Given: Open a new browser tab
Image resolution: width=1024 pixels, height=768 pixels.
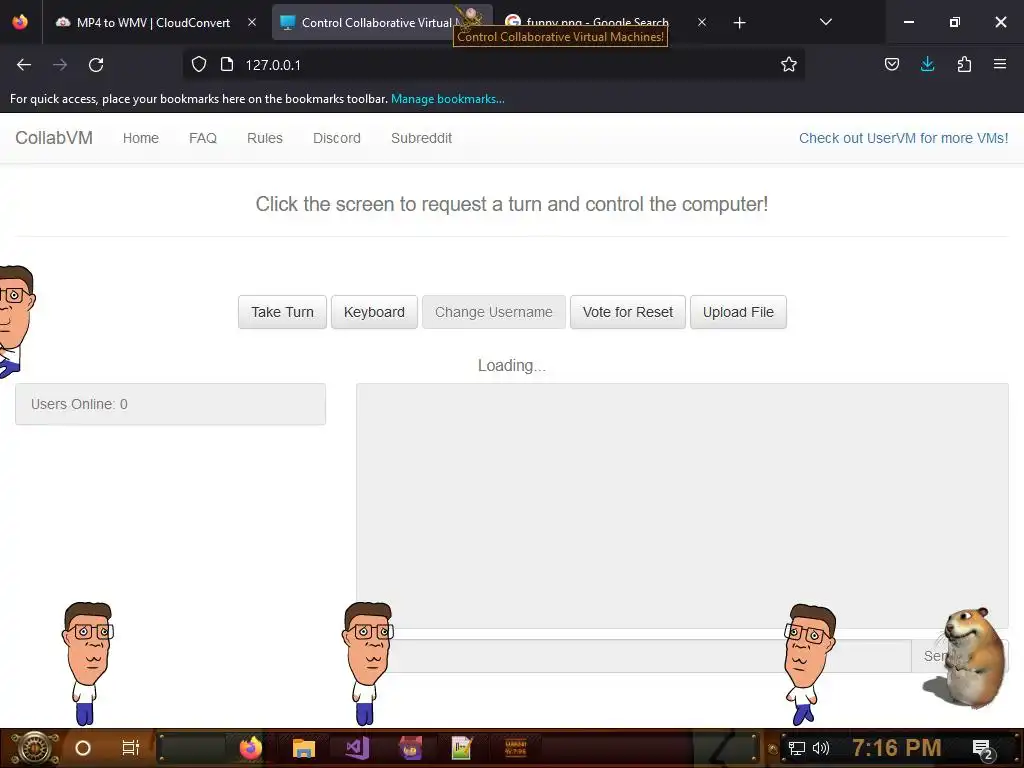Looking at the screenshot, I should coord(739,23).
